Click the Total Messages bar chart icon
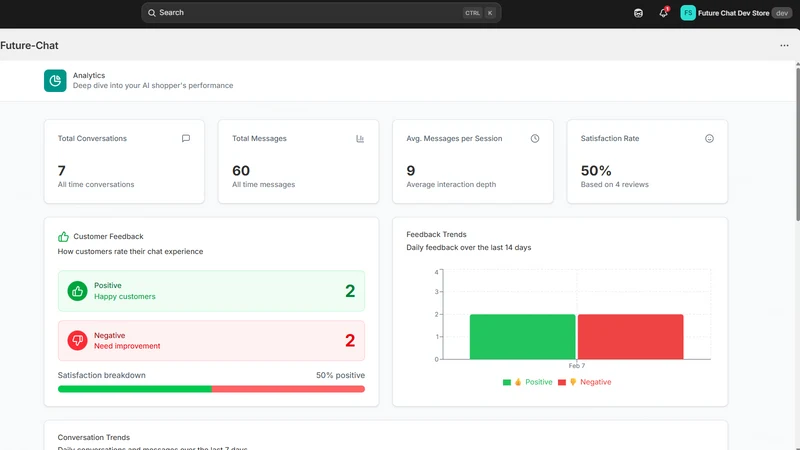The image size is (800, 450). [x=360, y=139]
